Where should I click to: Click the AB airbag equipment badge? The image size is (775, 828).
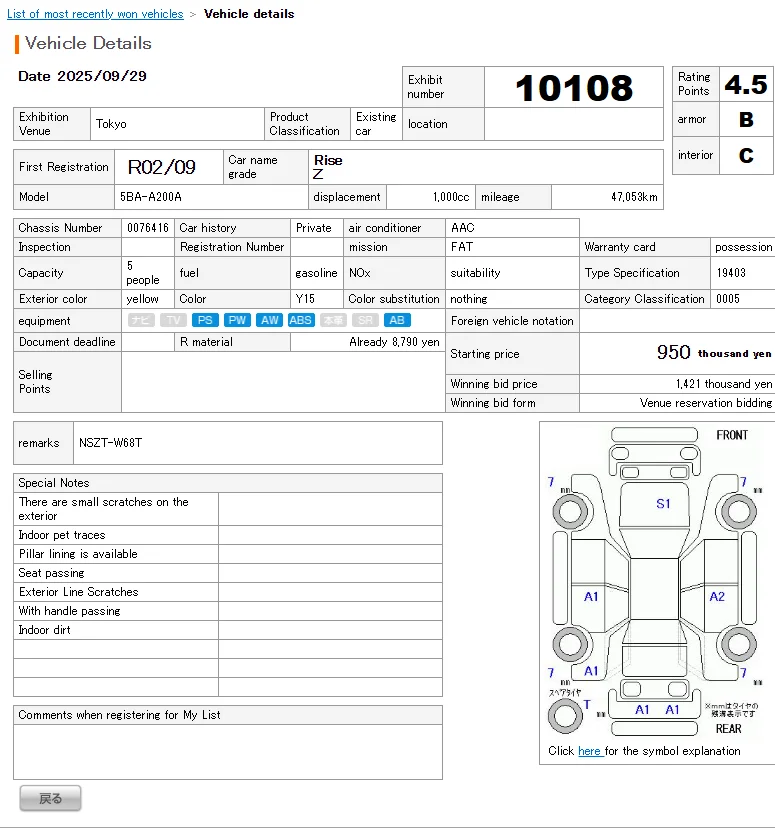pyautogui.click(x=397, y=320)
